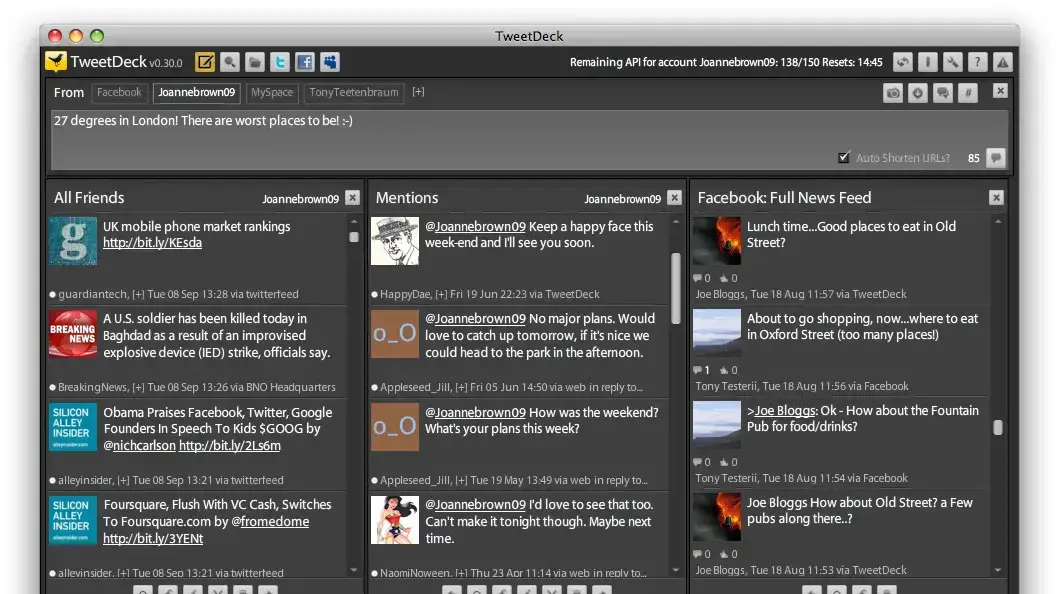
Task: Click Joannebrown09 label in All Friends header
Action: [301, 199]
